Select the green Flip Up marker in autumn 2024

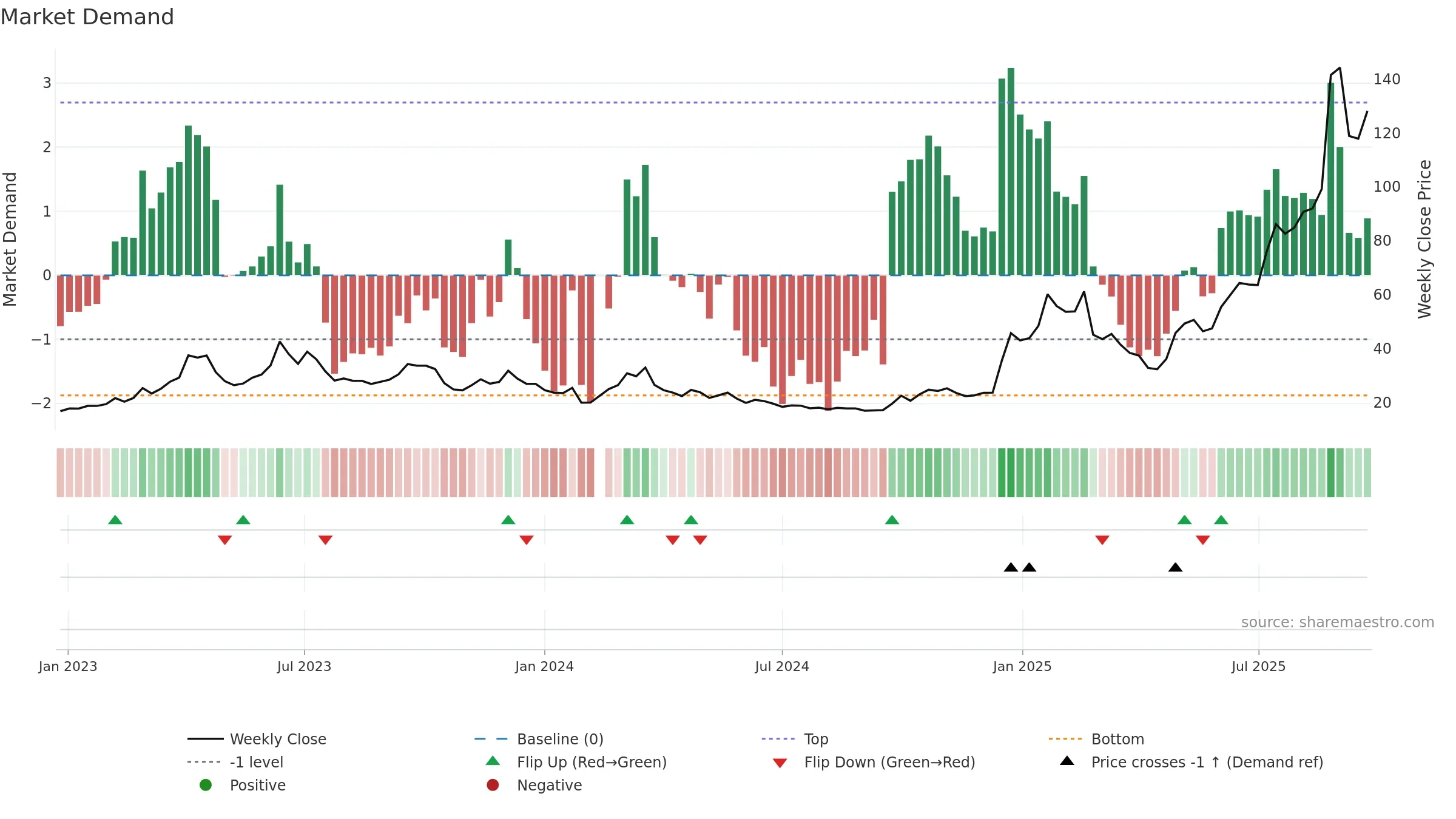point(892,520)
